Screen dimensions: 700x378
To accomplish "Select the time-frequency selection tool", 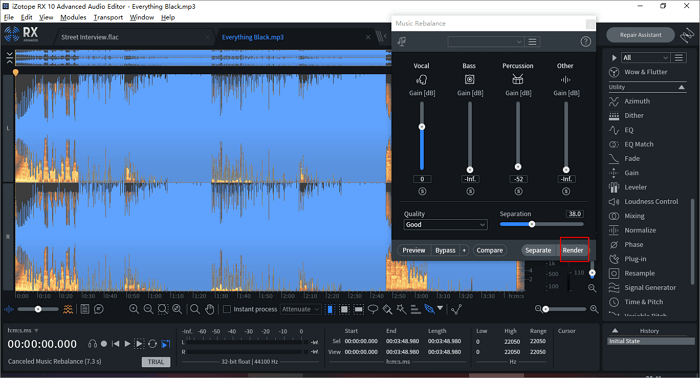I will coord(344,309).
